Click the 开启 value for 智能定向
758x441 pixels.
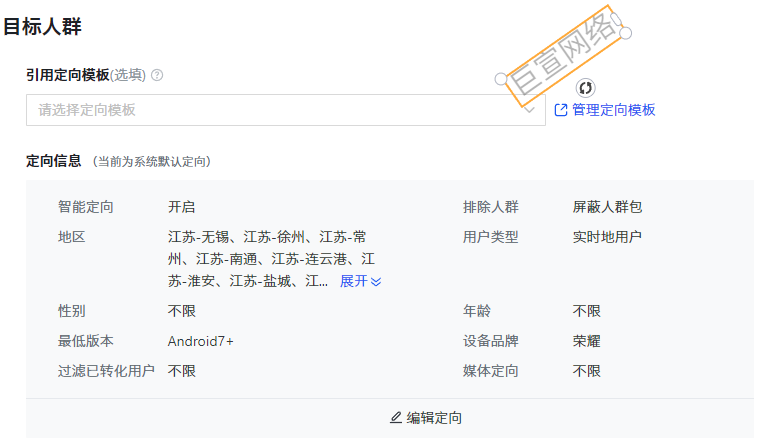pyautogui.click(x=181, y=207)
